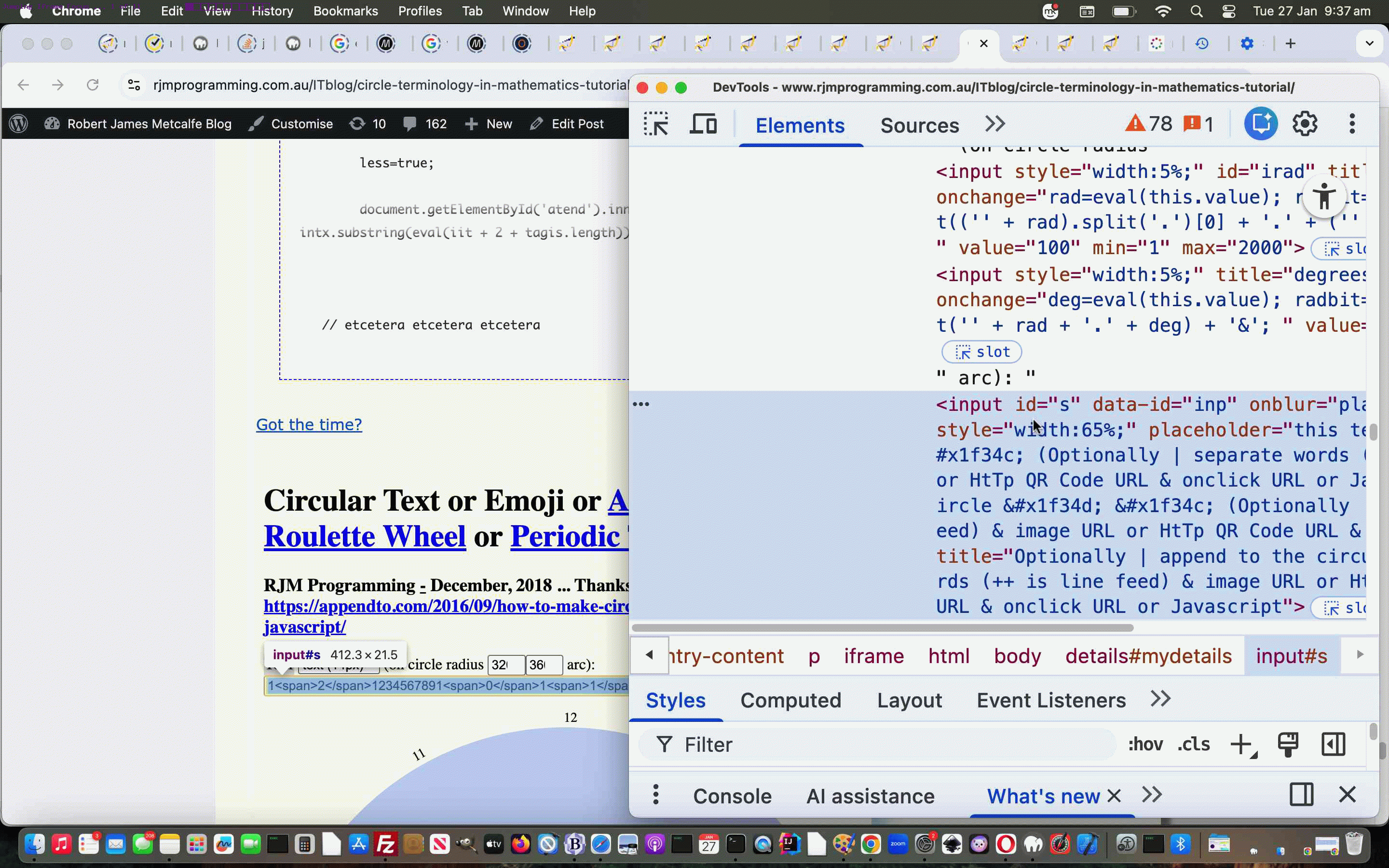
Task: Toggle element state with :hov
Action: [1145, 745]
